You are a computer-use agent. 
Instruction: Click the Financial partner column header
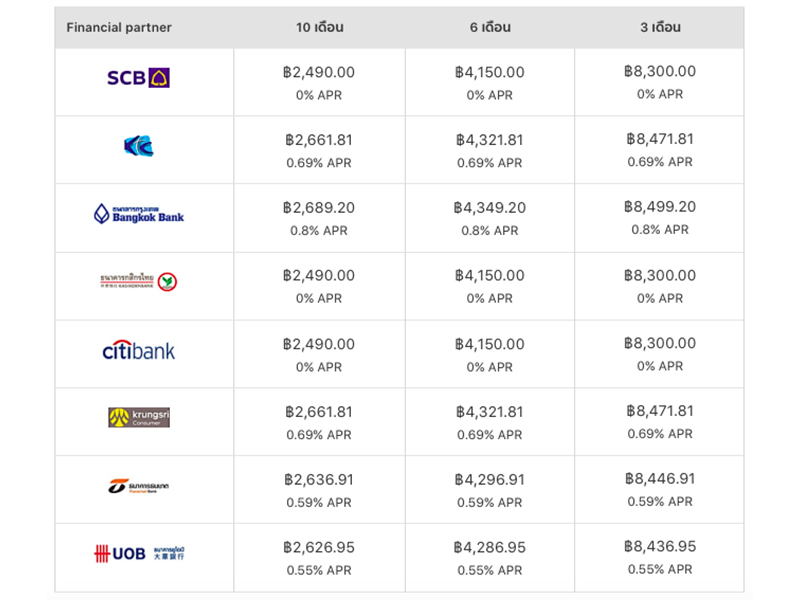119,28
